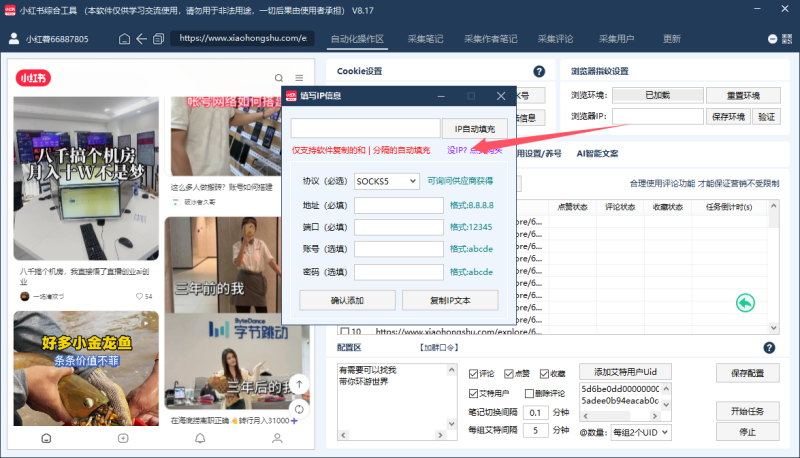Image resolution: width=800 pixels, height=458 pixels.
Task: Click the green circular back arrow icon
Action: pyautogui.click(x=745, y=303)
